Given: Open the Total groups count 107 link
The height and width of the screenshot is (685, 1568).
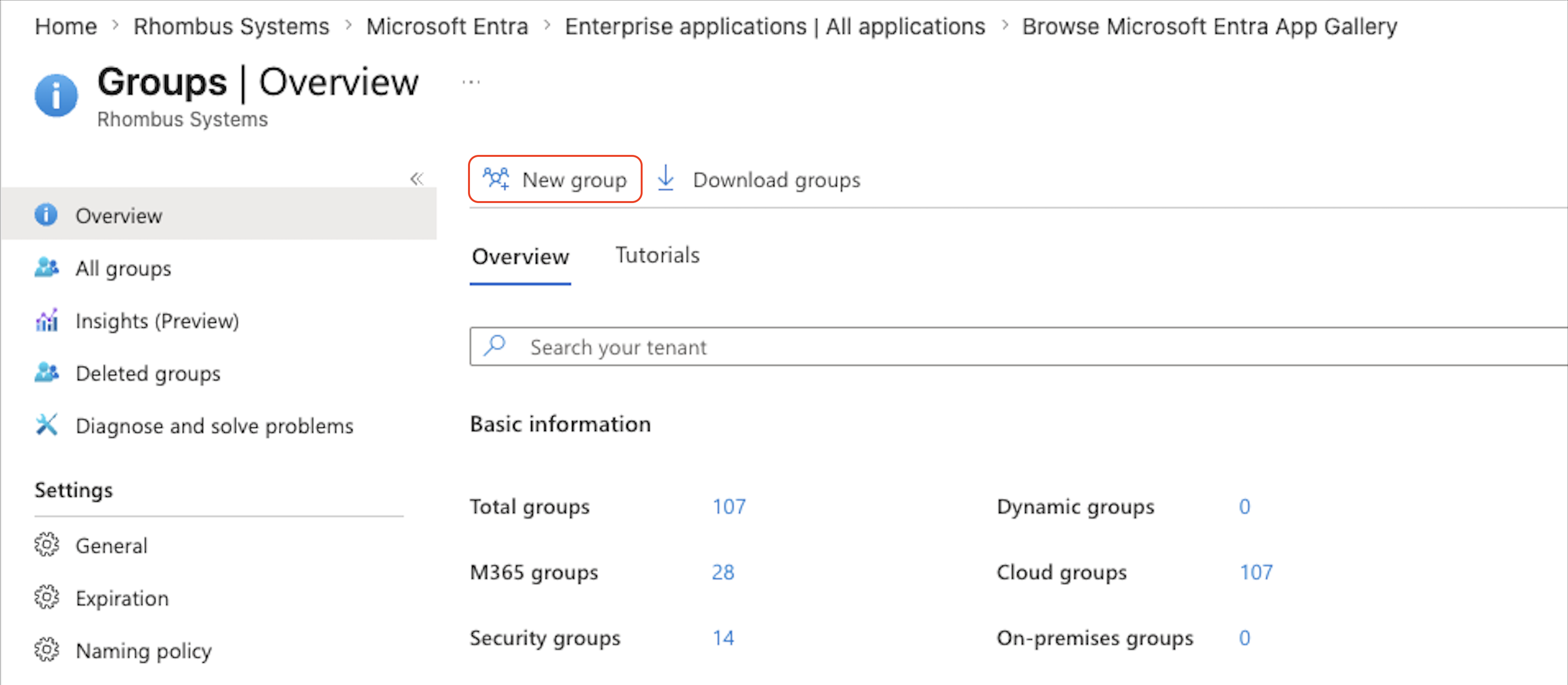Looking at the screenshot, I should coord(729,507).
